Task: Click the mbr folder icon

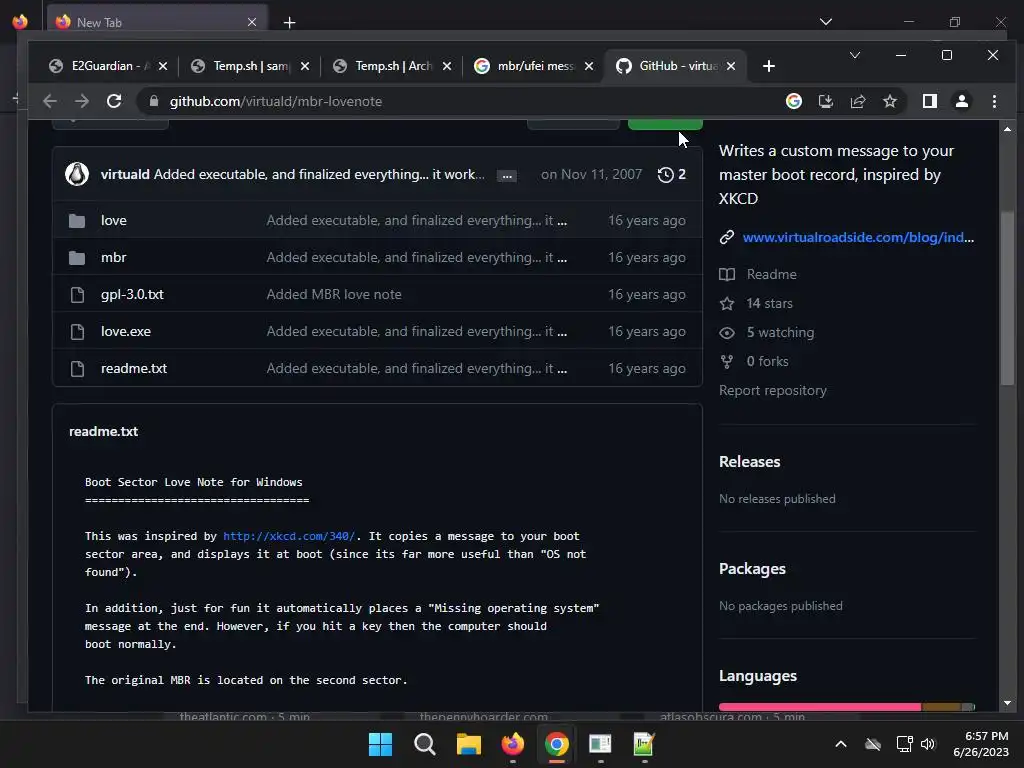Action: coord(77,258)
